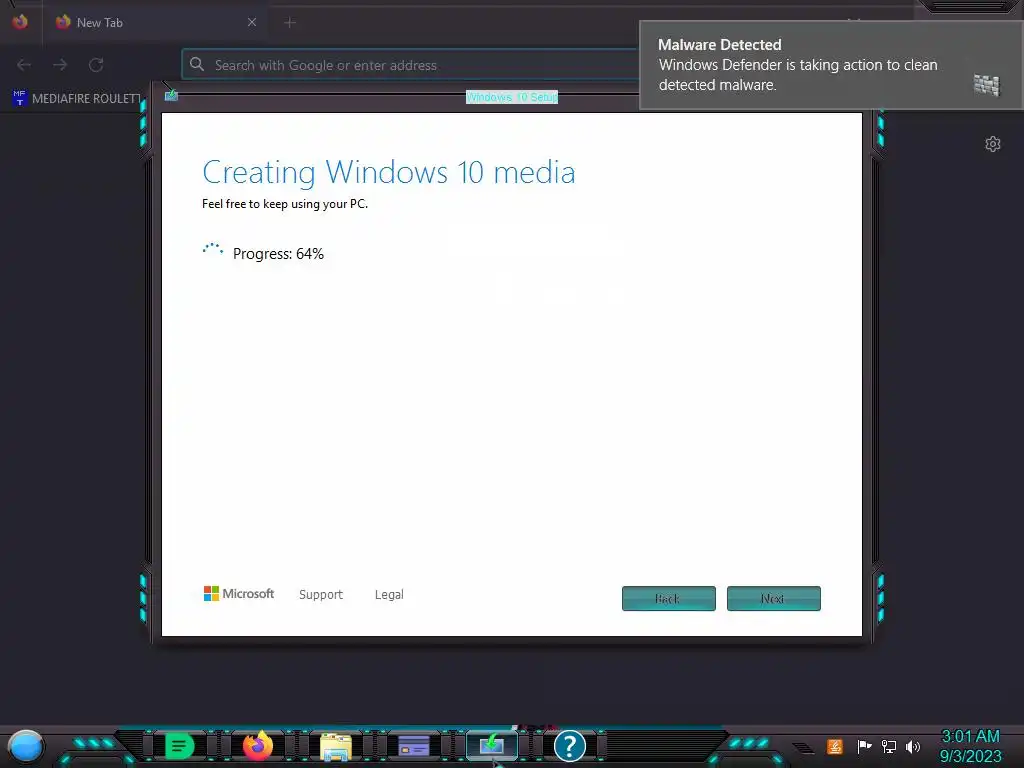Screen dimensions: 1024x768
Task: Click the Back button in setup
Action: [669, 599]
